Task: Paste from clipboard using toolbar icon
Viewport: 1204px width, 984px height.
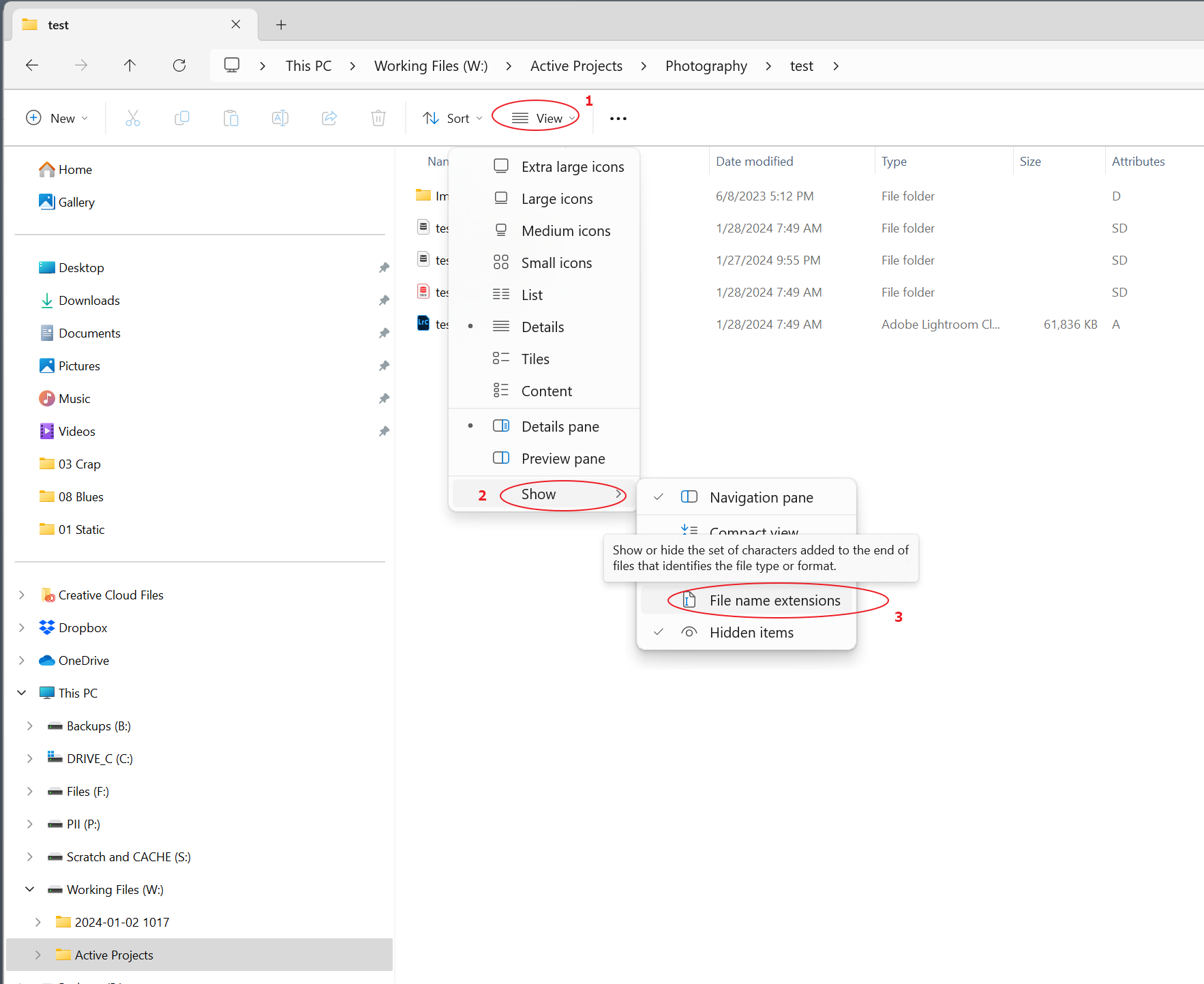Action: tap(231, 118)
